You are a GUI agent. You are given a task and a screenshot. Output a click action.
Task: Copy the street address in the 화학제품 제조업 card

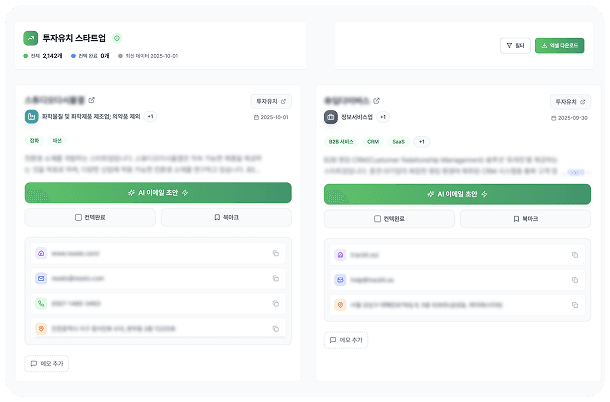pyautogui.click(x=276, y=328)
